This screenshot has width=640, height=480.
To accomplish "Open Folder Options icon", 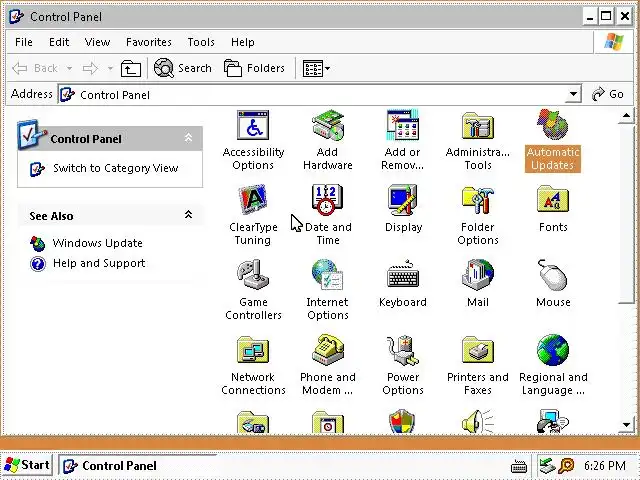I will click(x=478, y=216).
